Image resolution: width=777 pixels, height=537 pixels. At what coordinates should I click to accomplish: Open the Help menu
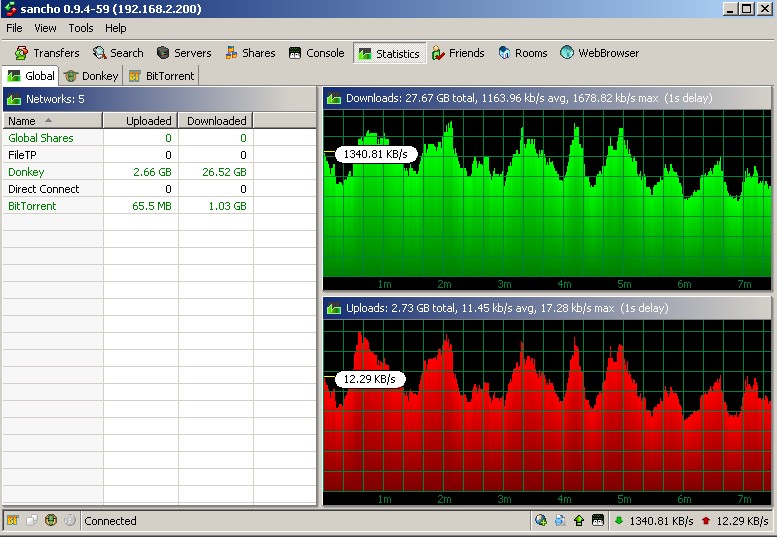tap(116, 29)
